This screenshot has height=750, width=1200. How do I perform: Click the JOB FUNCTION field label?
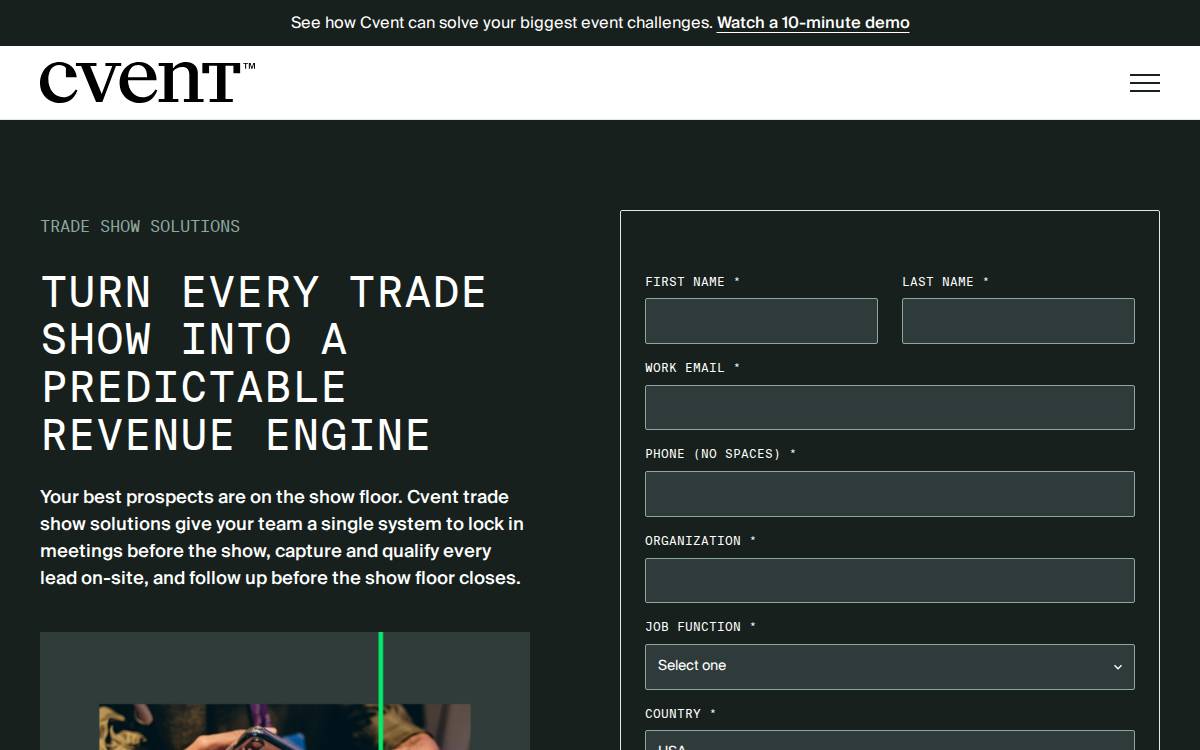tap(701, 627)
